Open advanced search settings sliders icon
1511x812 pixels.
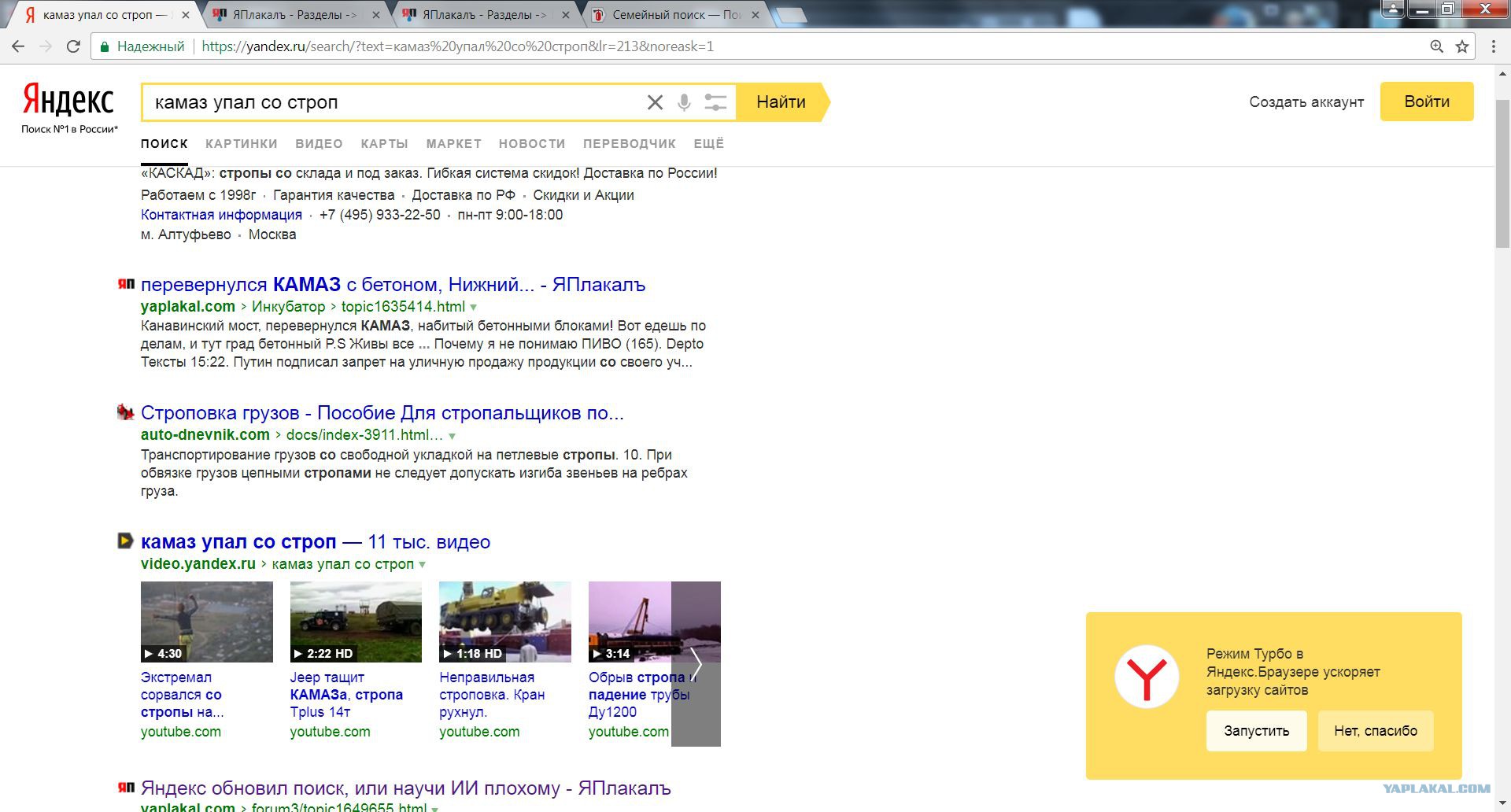[x=715, y=102]
